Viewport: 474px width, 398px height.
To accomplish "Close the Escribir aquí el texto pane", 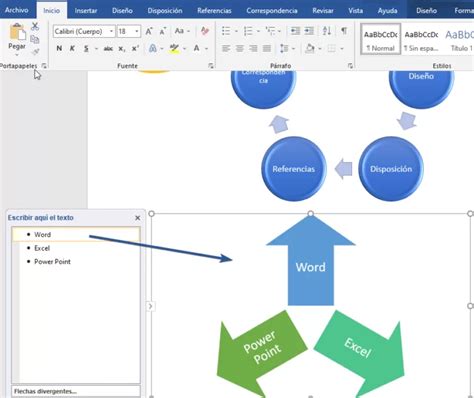I will [x=138, y=218].
